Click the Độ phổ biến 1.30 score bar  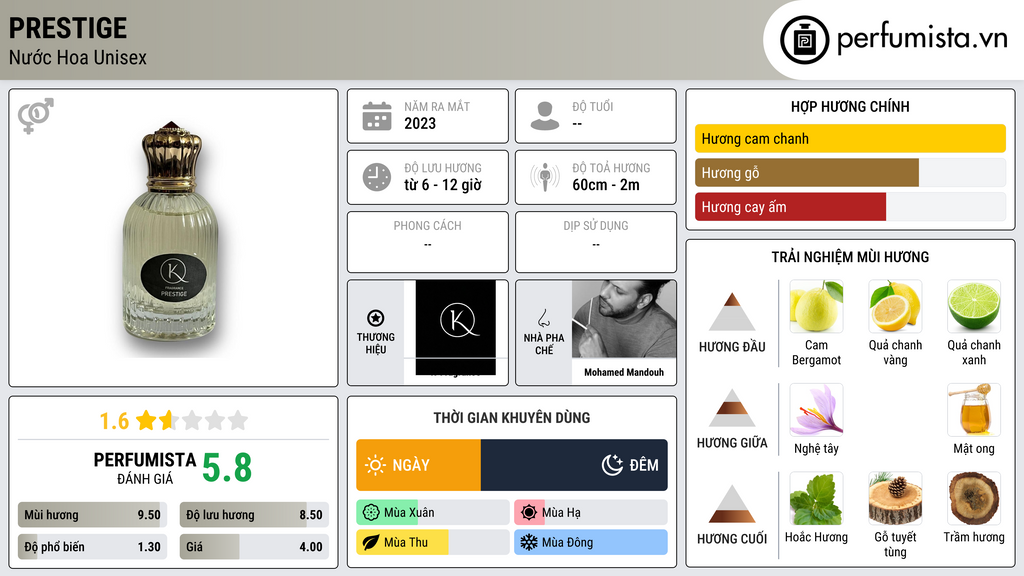click(x=92, y=547)
